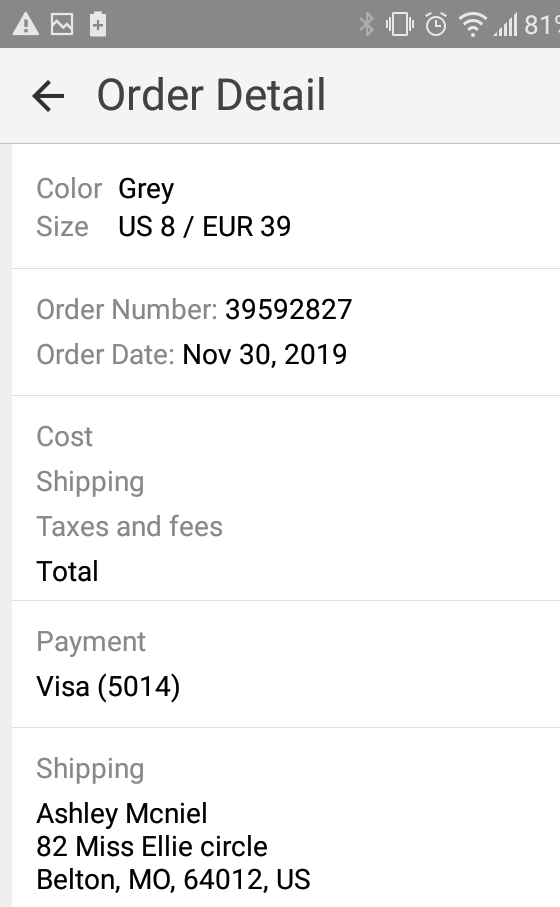560x907 pixels.
Task: Tap the back arrow icon
Action: point(48,95)
